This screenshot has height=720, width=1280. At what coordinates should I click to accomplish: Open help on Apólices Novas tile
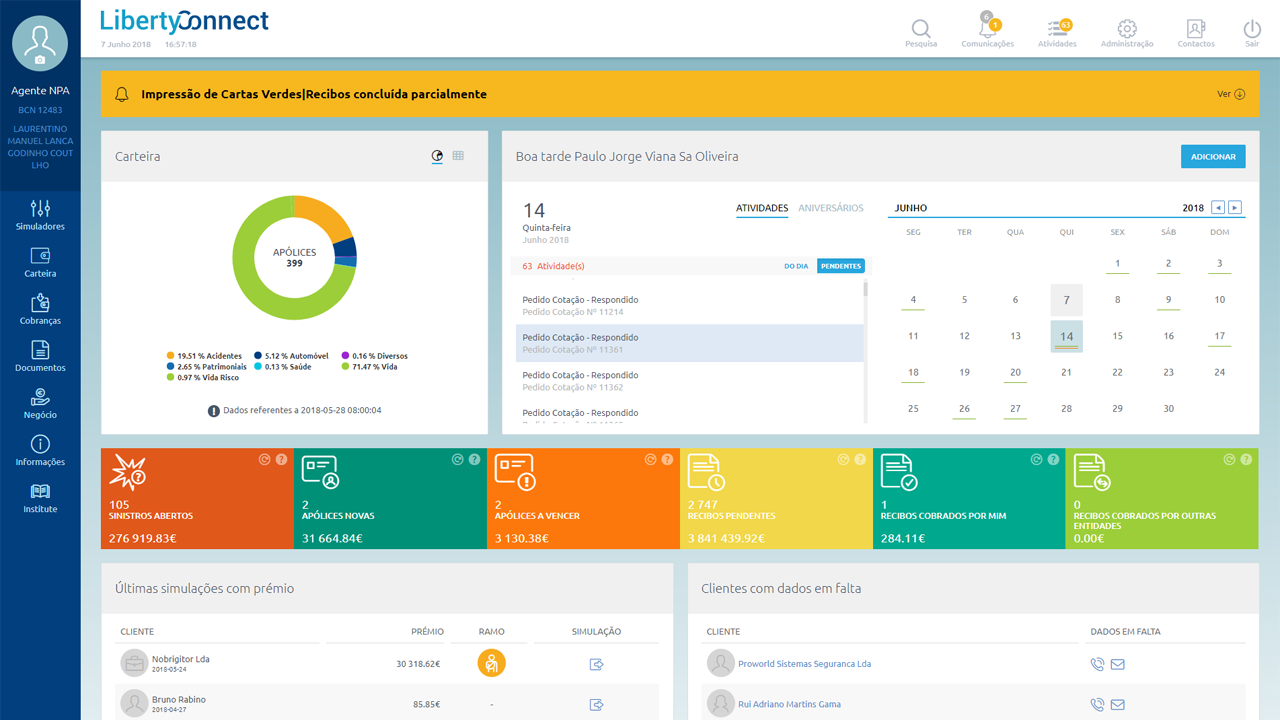tap(474, 460)
